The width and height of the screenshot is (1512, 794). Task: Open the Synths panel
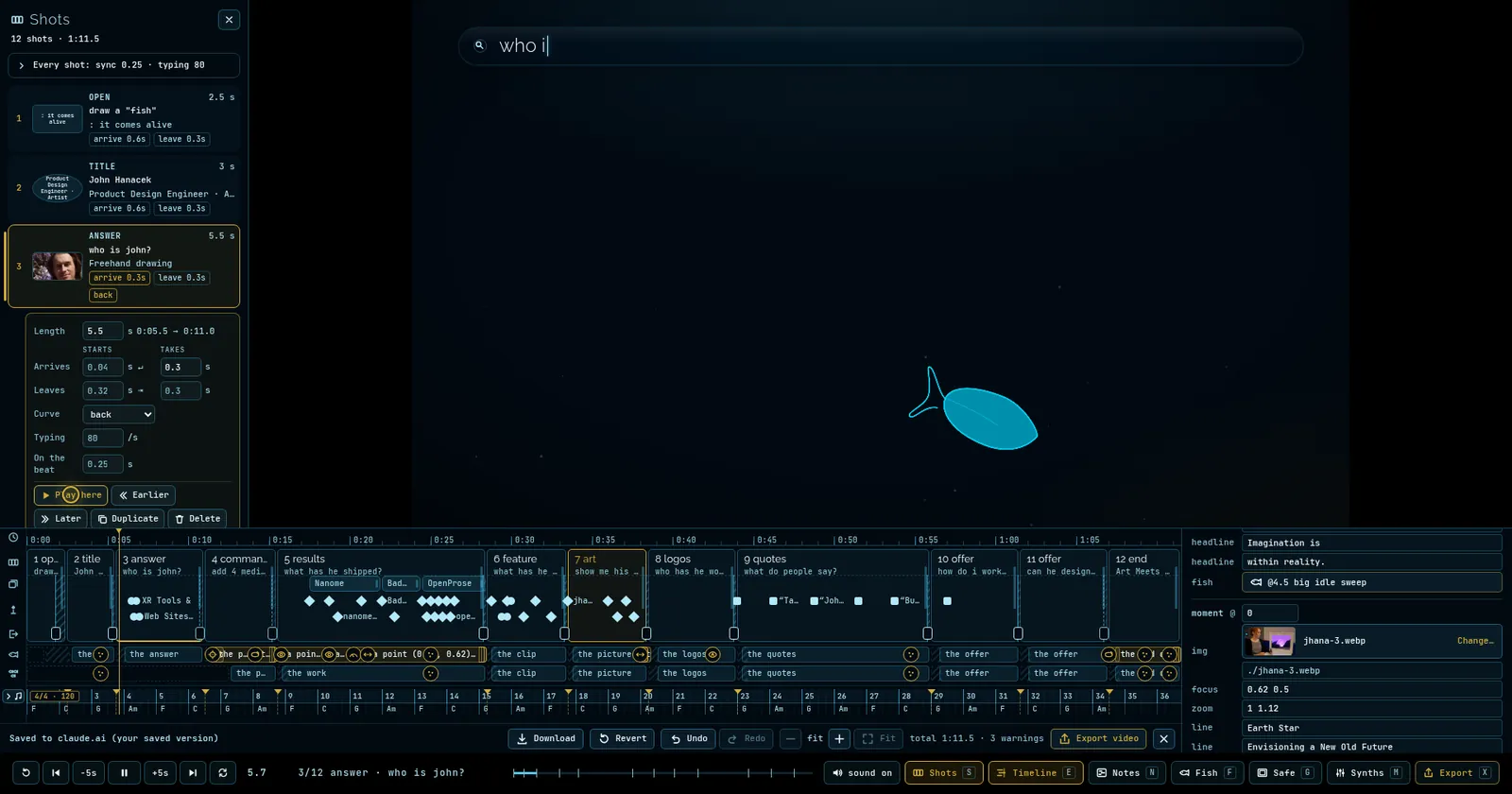pyautogui.click(x=1368, y=772)
